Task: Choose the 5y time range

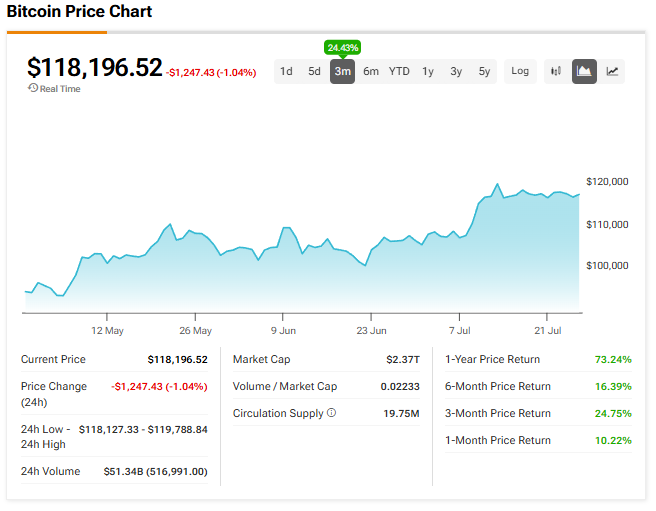Action: 484,71
